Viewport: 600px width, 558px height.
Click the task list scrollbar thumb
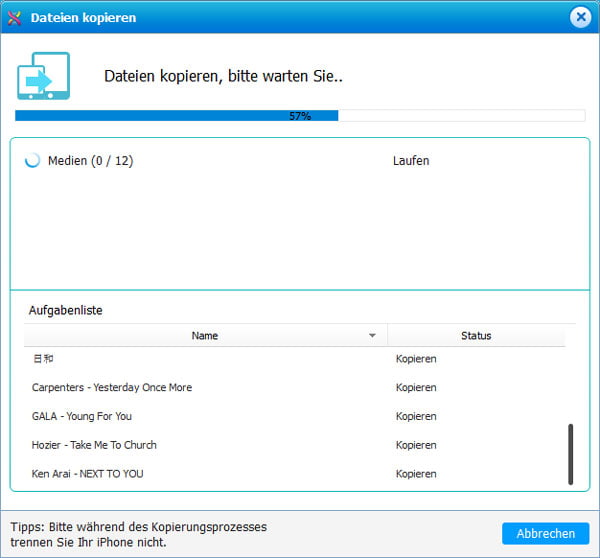571,454
